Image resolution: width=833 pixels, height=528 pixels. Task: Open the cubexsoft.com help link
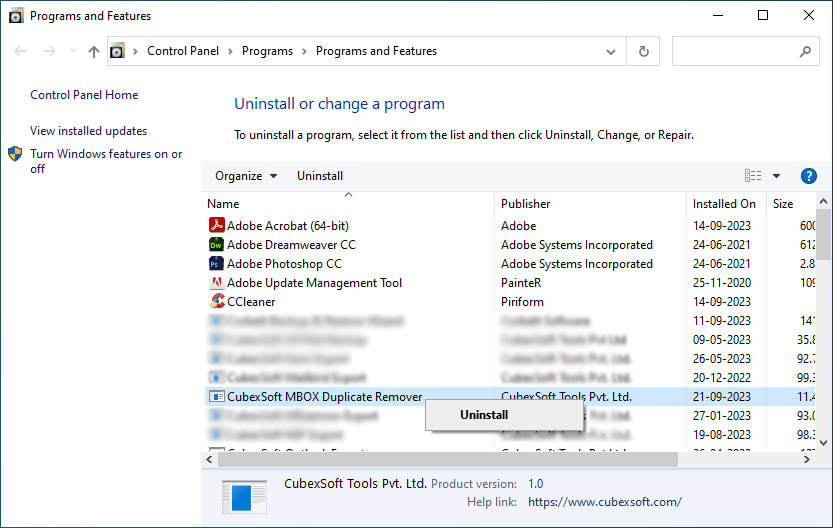click(605, 502)
